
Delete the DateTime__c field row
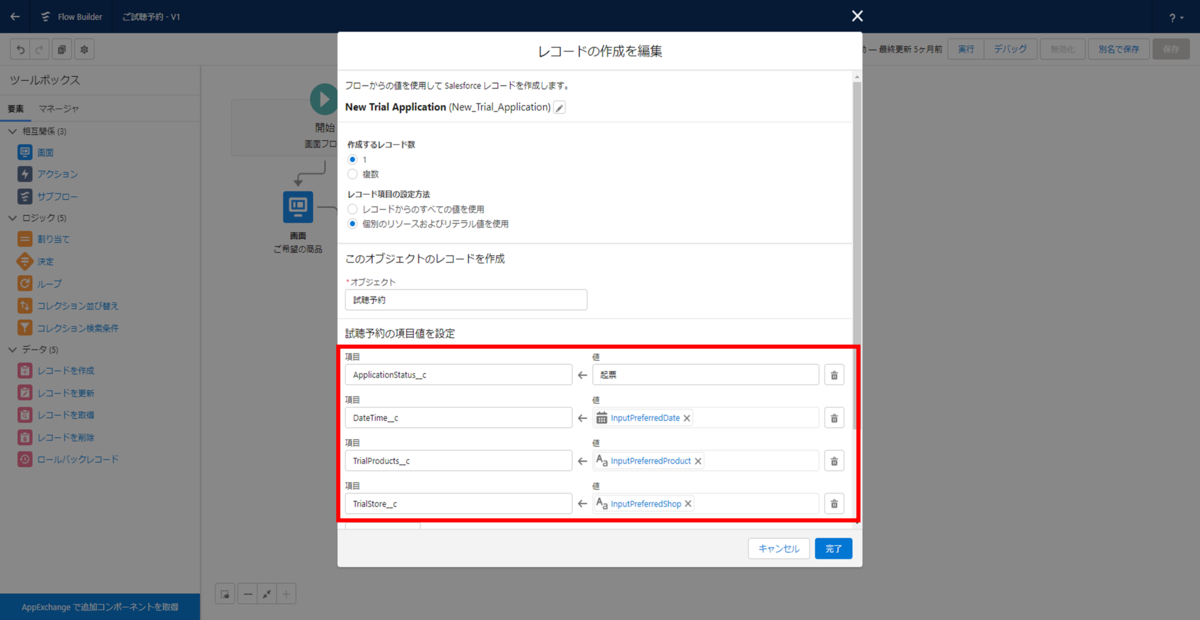click(835, 418)
